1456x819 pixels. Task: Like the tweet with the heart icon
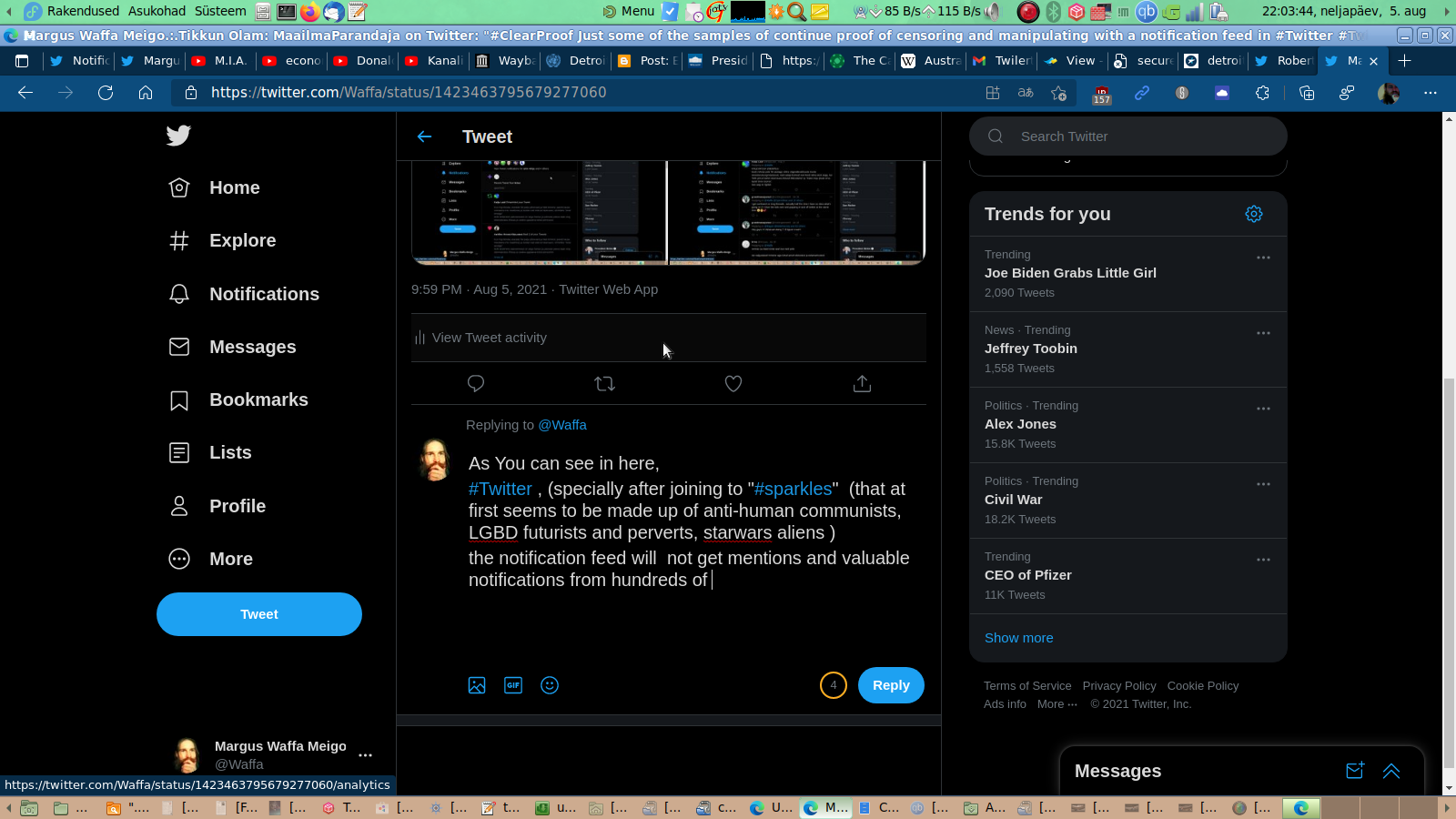pyautogui.click(x=733, y=383)
